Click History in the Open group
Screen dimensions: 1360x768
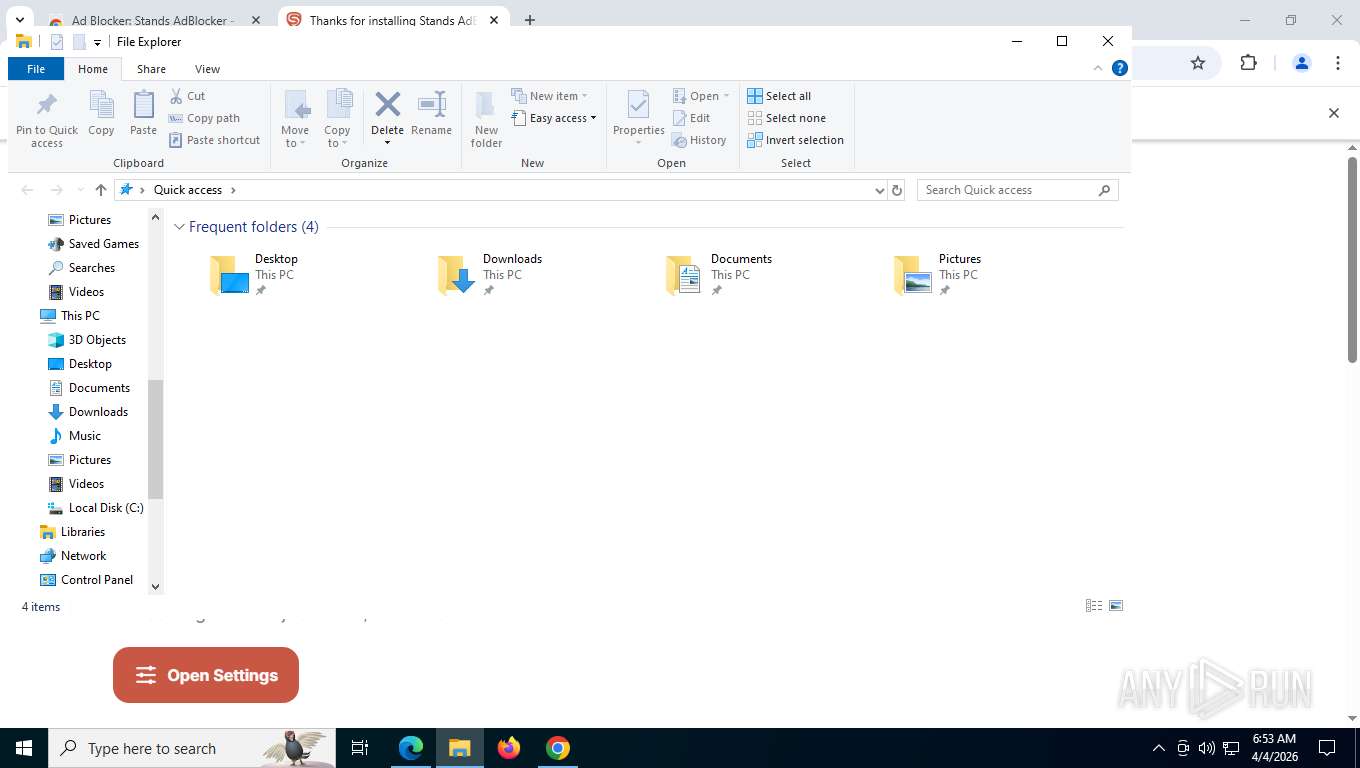[699, 140]
